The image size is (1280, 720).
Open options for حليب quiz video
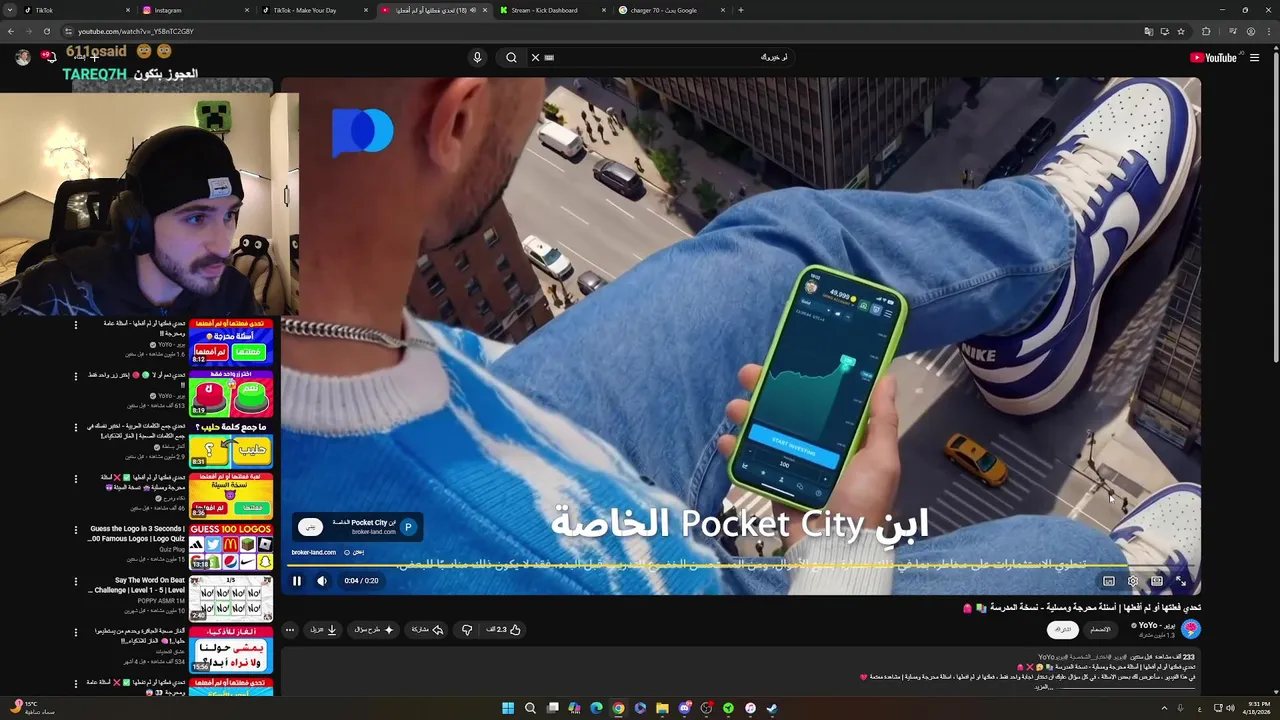[x=75, y=427]
